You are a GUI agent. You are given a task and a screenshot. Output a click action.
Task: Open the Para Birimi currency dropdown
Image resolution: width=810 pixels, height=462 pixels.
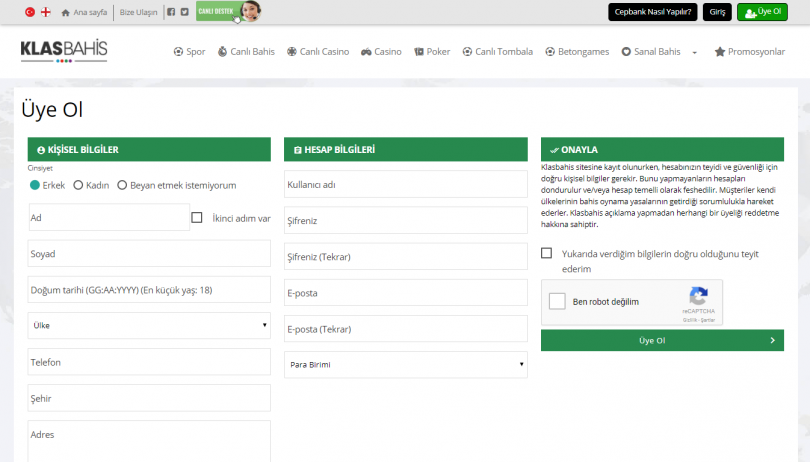[x=406, y=365]
